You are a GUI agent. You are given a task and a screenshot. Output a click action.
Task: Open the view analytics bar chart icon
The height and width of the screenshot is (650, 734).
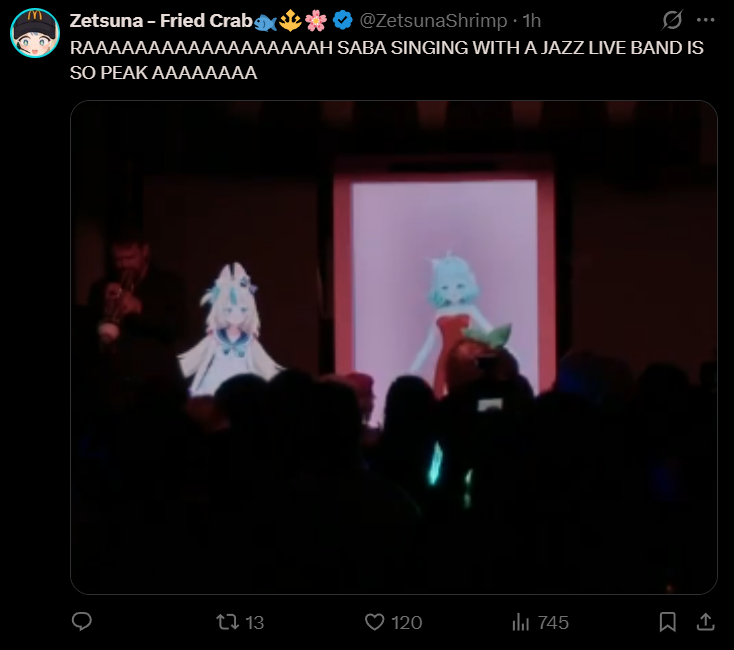tap(521, 622)
